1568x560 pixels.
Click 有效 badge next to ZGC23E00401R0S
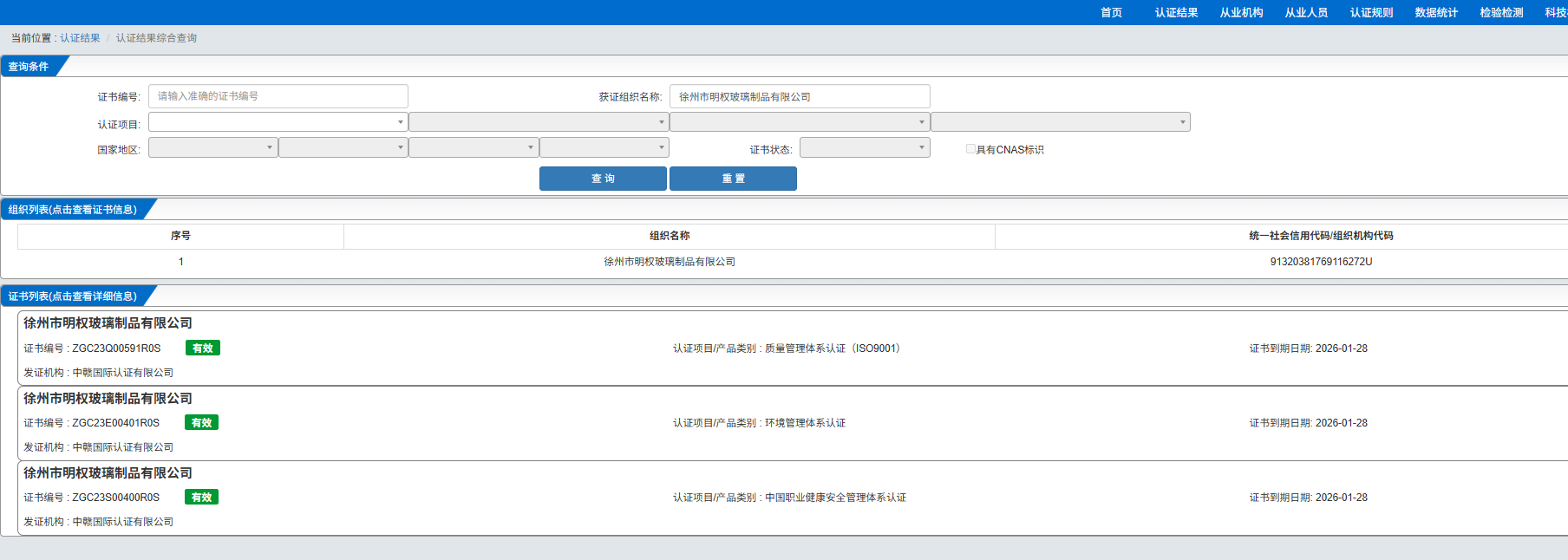(x=201, y=422)
